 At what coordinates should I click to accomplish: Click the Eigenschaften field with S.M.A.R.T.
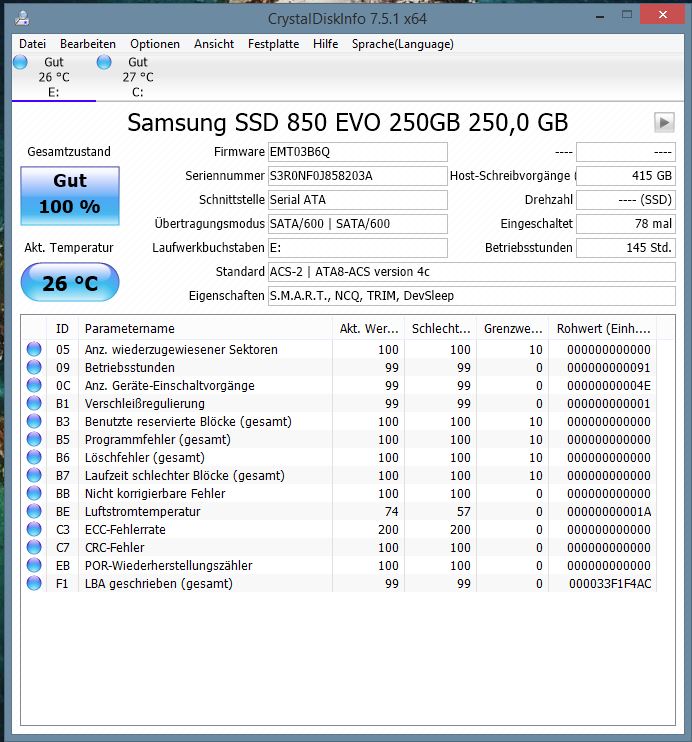pyautogui.click(x=471, y=296)
